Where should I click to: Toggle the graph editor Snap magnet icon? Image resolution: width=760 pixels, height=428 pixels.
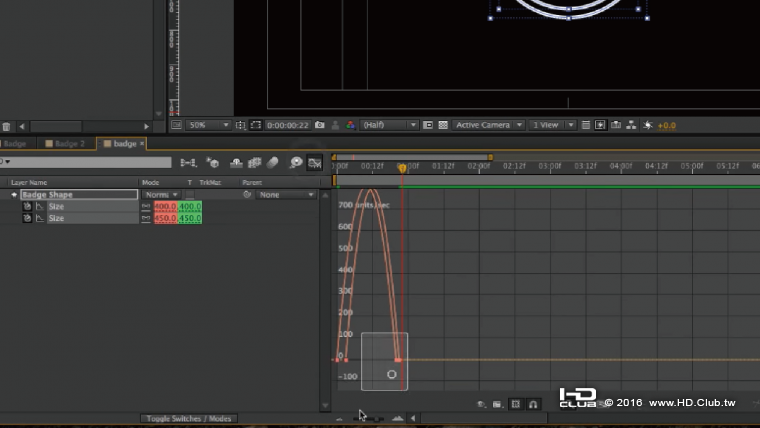point(533,404)
